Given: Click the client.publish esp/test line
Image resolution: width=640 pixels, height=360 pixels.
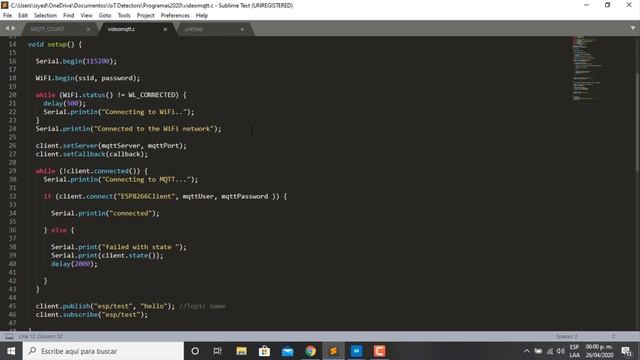Looking at the screenshot, I should click(x=105, y=306).
